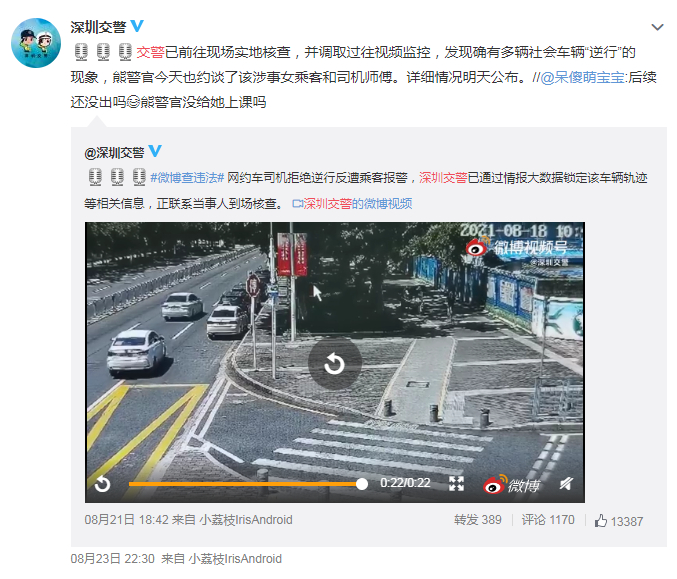Click 转发 389 to repost
This screenshot has width=677, height=579.
tap(478, 520)
